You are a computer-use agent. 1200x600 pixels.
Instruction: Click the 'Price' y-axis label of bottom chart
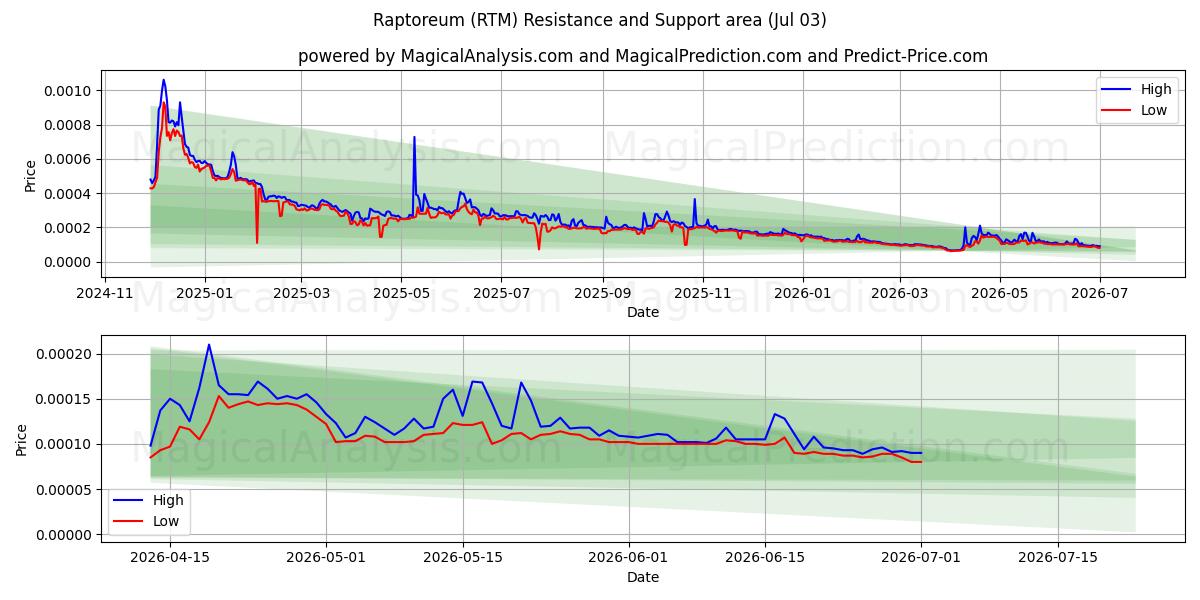(x=22, y=440)
